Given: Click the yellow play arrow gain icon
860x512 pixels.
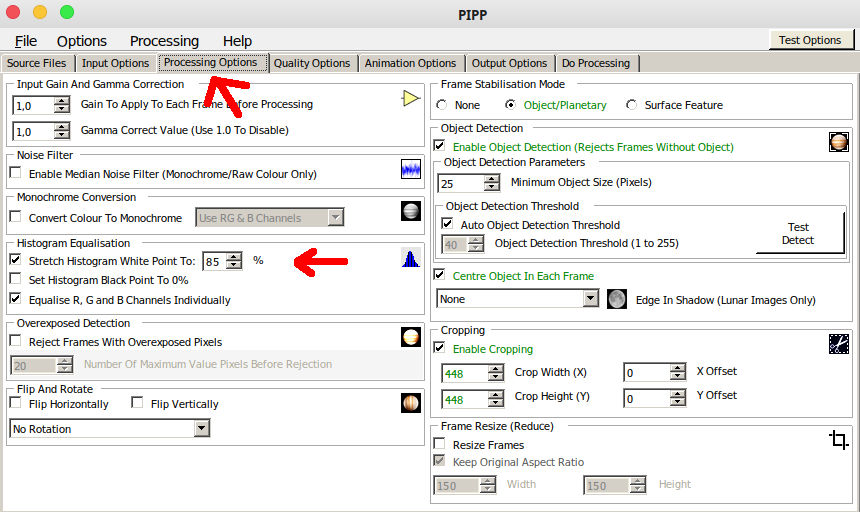Looking at the screenshot, I should tap(410, 98).
